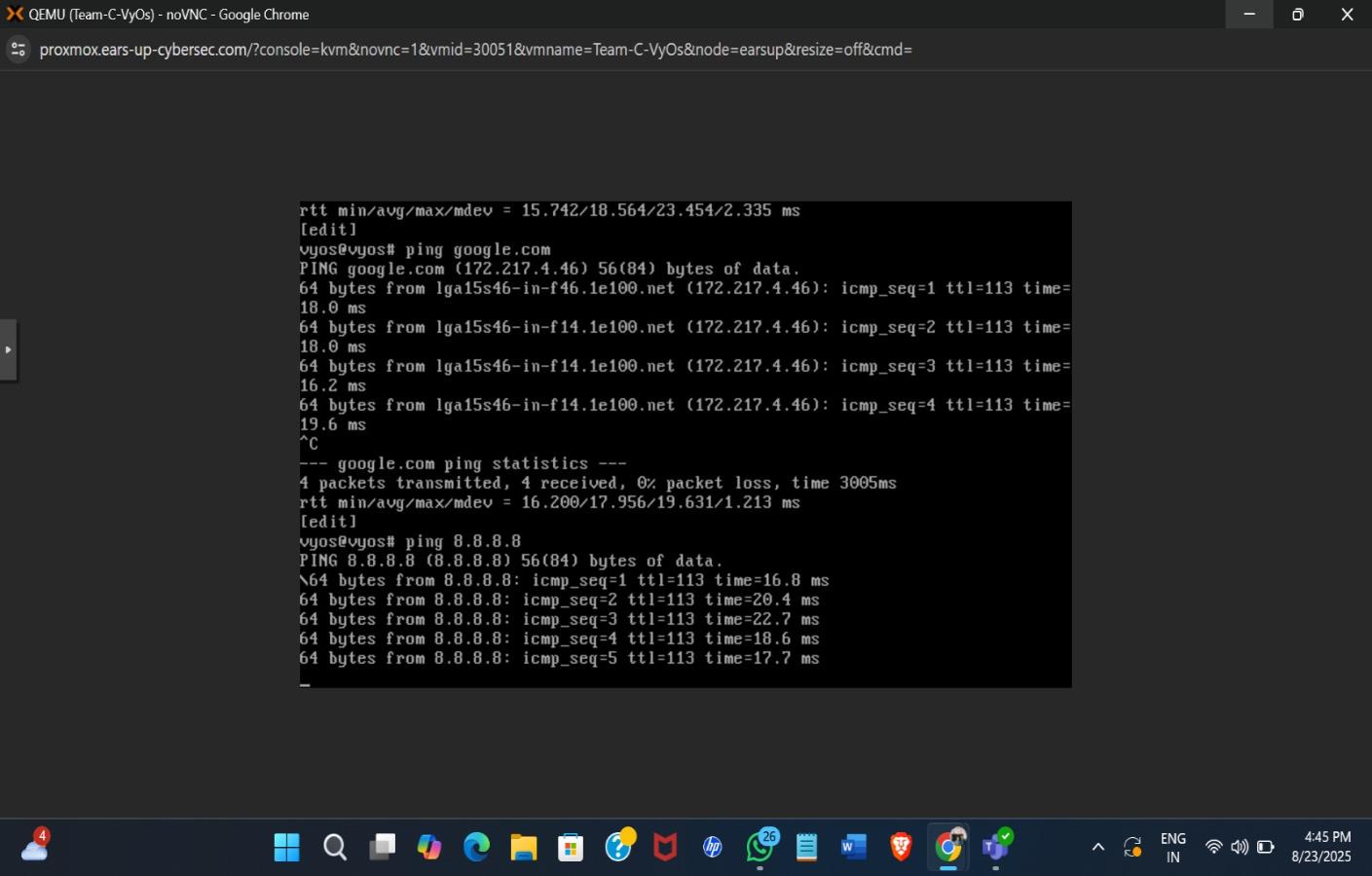The width and height of the screenshot is (1372, 876).
Task: Open Copilot from the taskbar
Action: 429,847
